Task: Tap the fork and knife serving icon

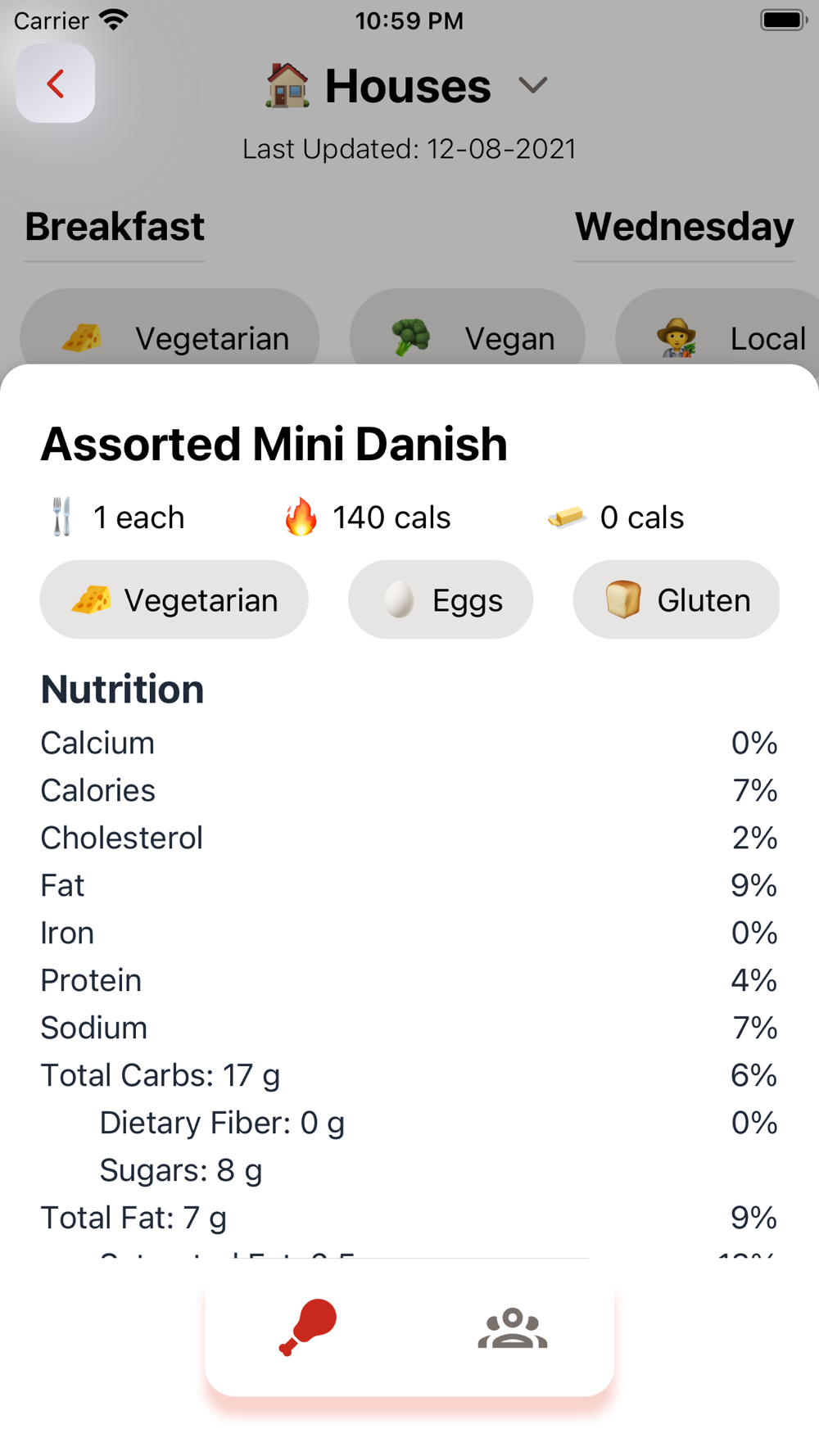Action: [62, 518]
